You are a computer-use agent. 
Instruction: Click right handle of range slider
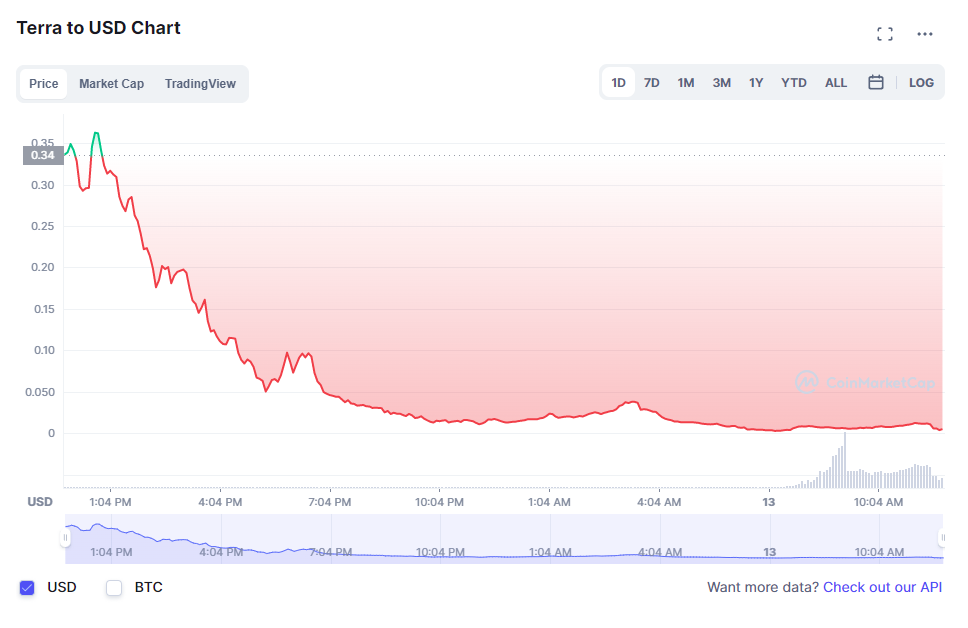pos(944,538)
